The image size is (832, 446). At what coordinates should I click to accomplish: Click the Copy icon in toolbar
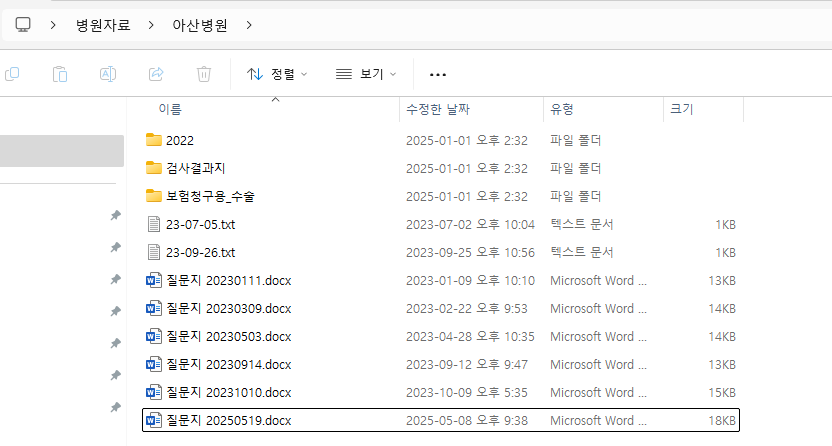(x=12, y=74)
